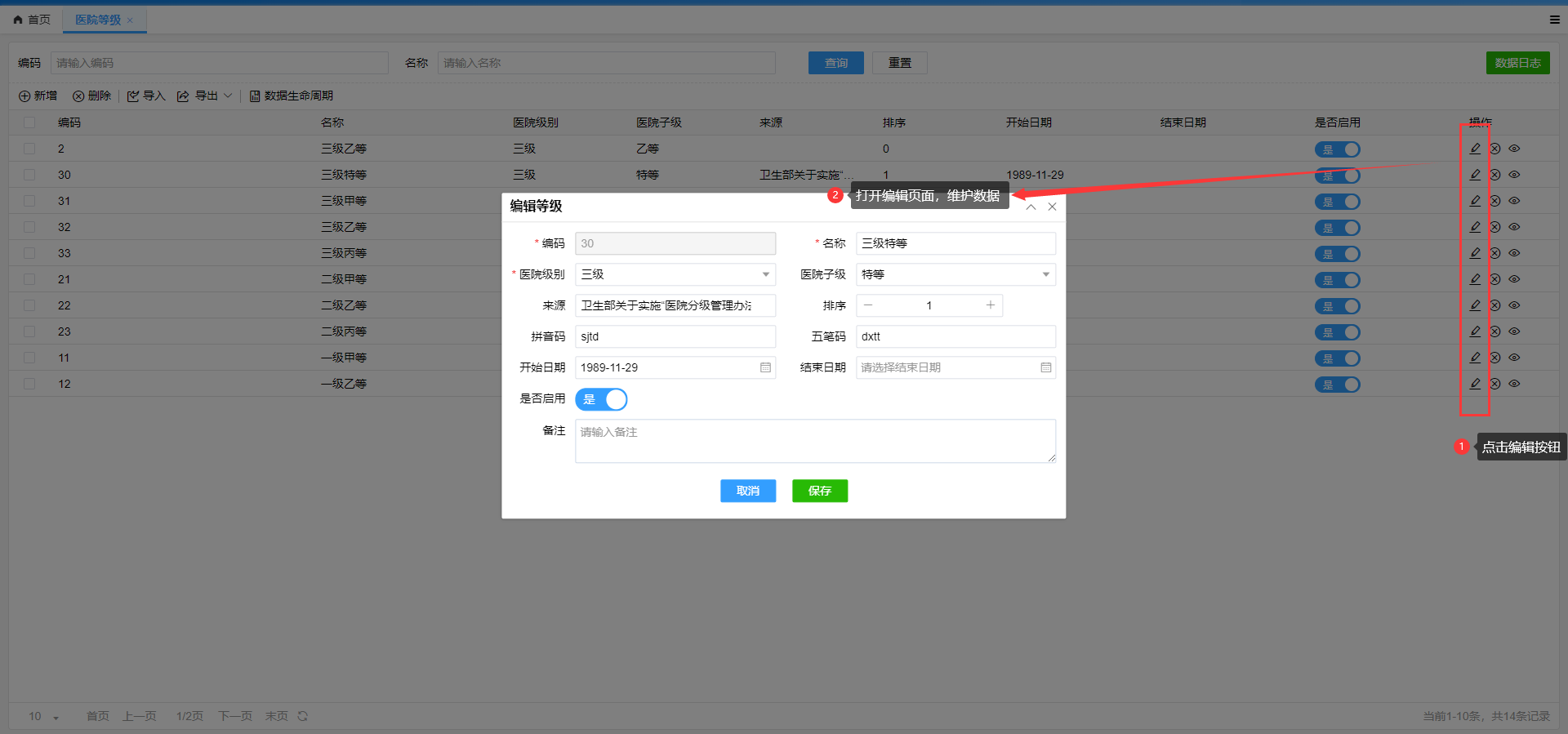The width and height of the screenshot is (1568, 734).
Task: Open the start date calendar picker icon
Action: [765, 367]
